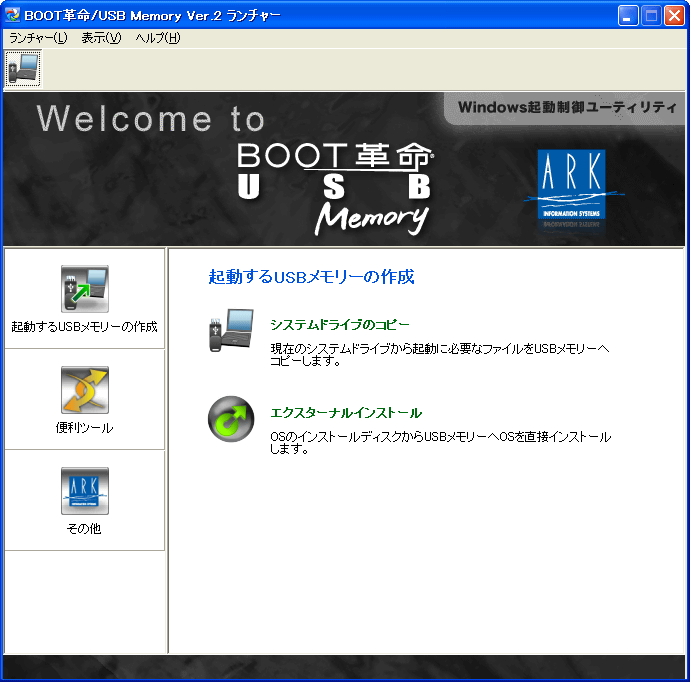Click the description starting OSのインストールディスクから

click(440, 443)
